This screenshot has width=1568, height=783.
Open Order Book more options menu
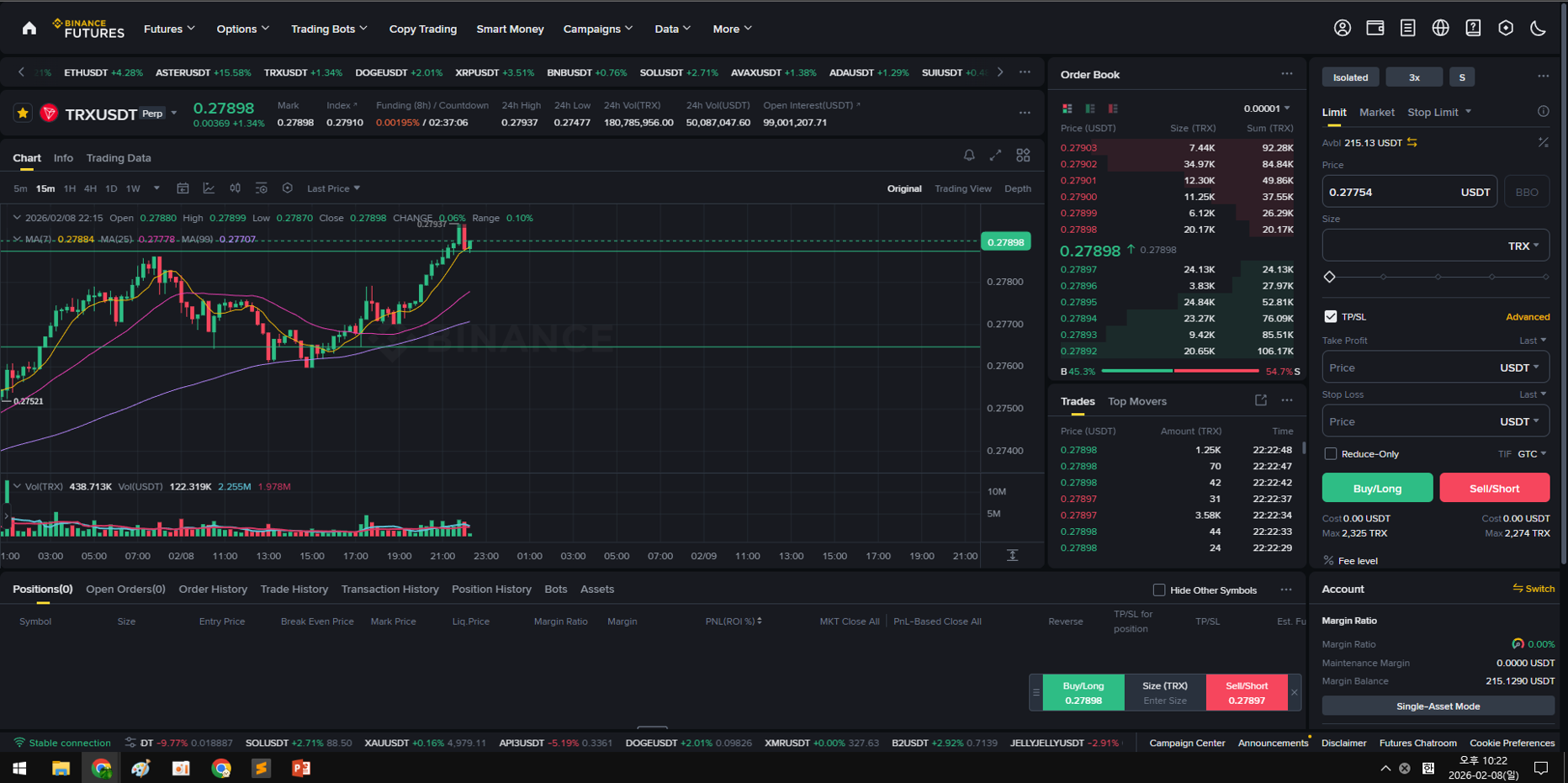[1287, 74]
